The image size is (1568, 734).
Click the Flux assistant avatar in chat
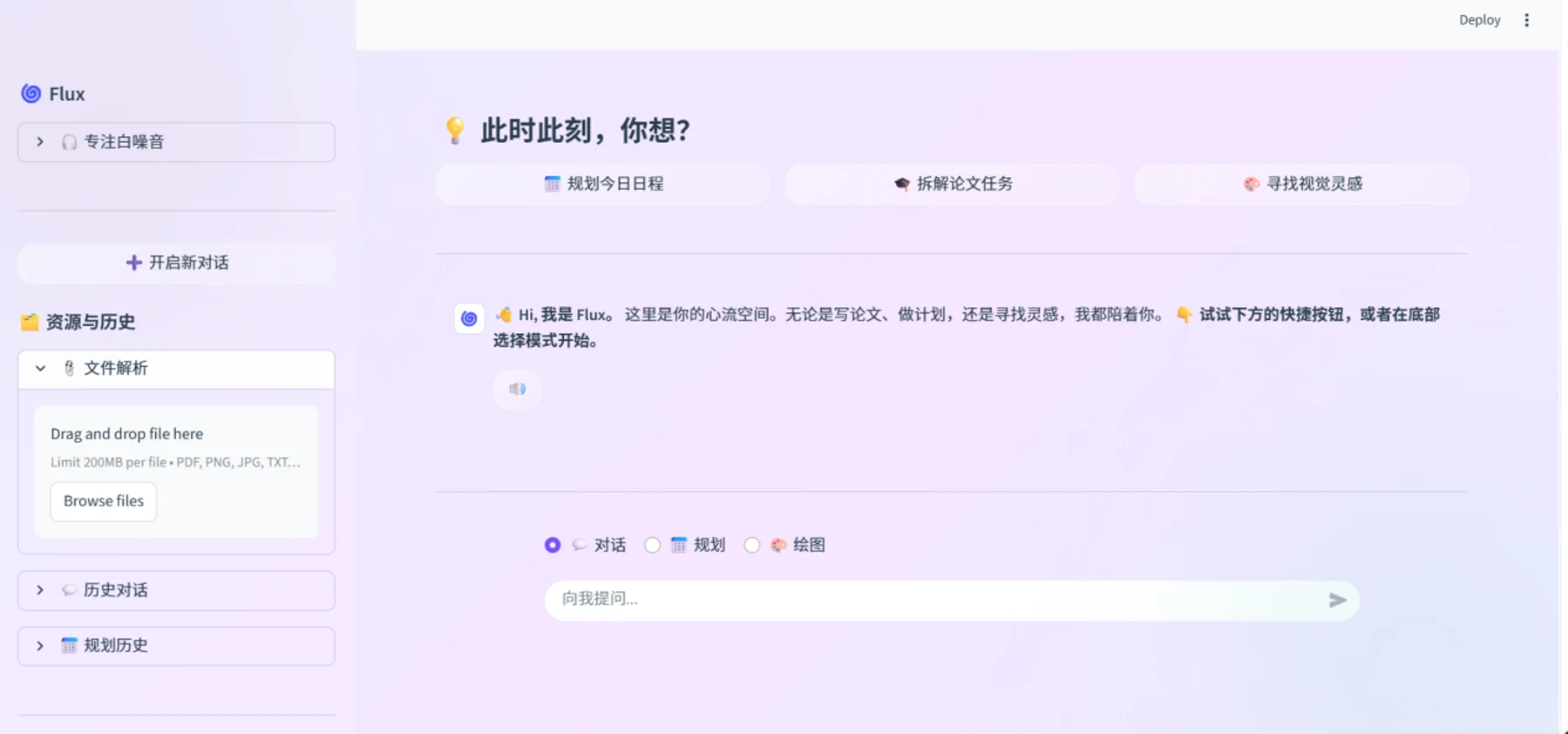pos(469,318)
